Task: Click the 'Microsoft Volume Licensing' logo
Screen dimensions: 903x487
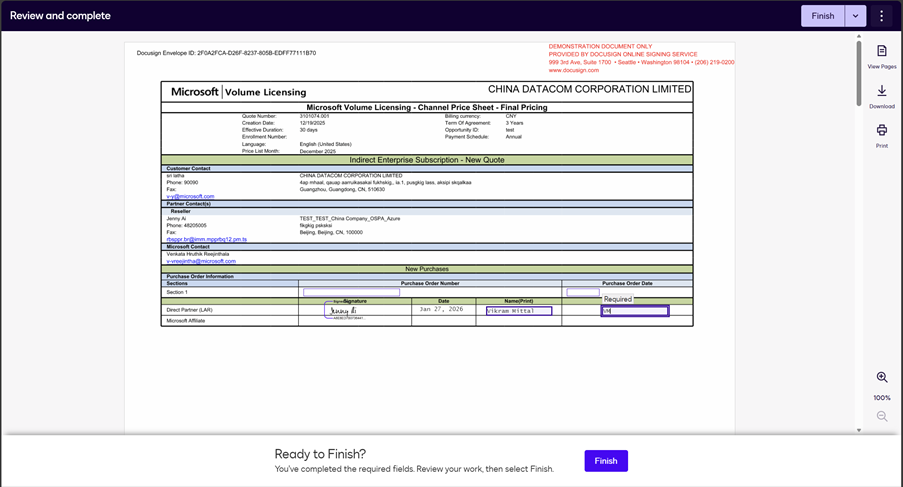Action: click(238, 92)
